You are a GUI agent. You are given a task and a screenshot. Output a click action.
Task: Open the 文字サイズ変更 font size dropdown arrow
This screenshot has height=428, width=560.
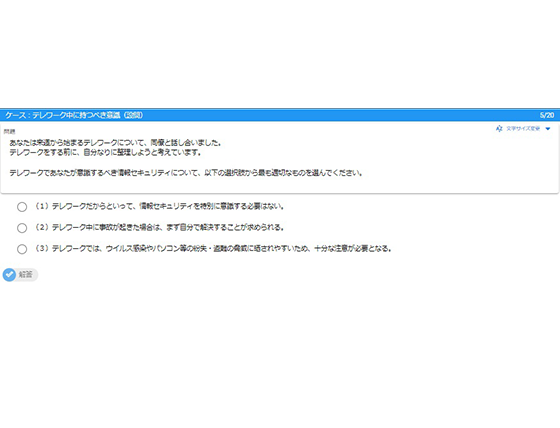(x=548, y=129)
